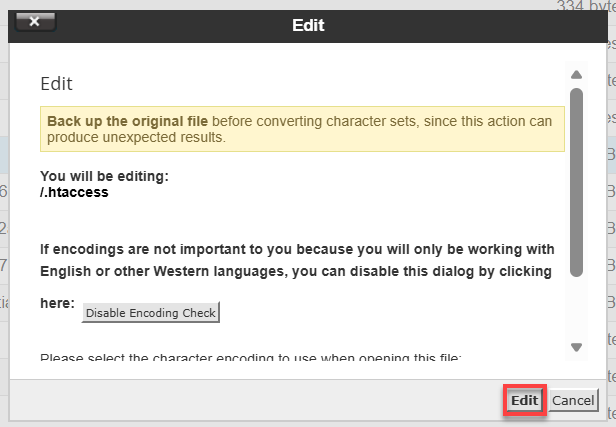Click the empty footer area left of Edit
616x427 pixels.
(250, 400)
